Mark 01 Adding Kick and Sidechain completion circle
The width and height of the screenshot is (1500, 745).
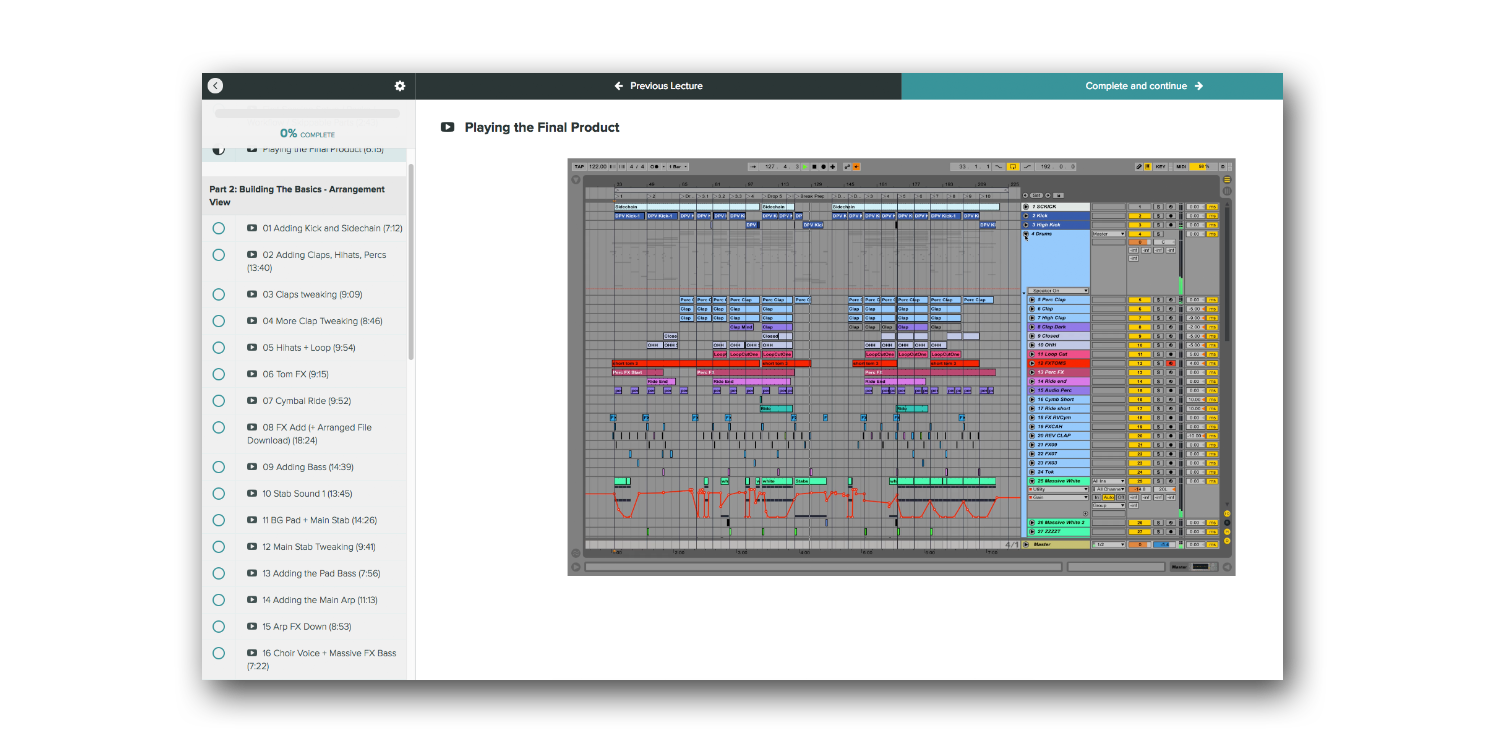click(218, 228)
